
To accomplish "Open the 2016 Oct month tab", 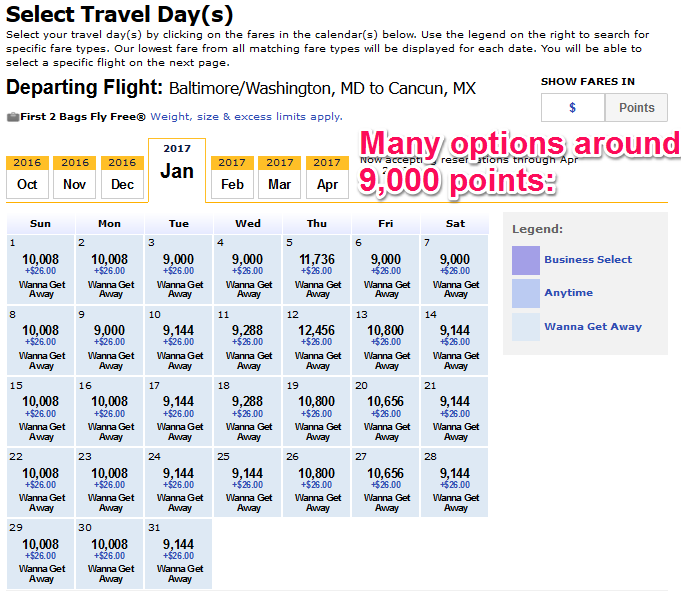I will point(27,177).
